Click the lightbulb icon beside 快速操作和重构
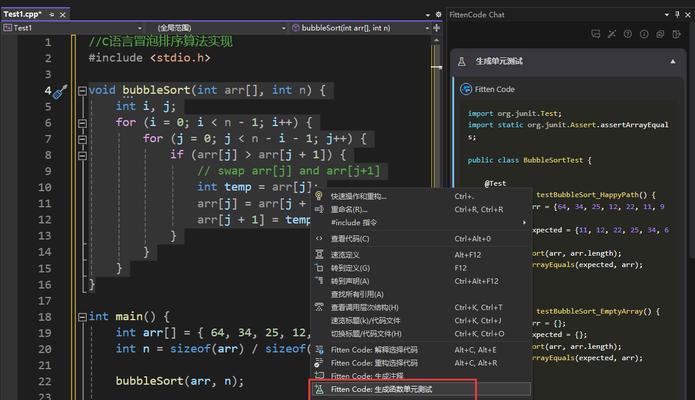Viewport: 695px width, 400px height. click(x=319, y=196)
